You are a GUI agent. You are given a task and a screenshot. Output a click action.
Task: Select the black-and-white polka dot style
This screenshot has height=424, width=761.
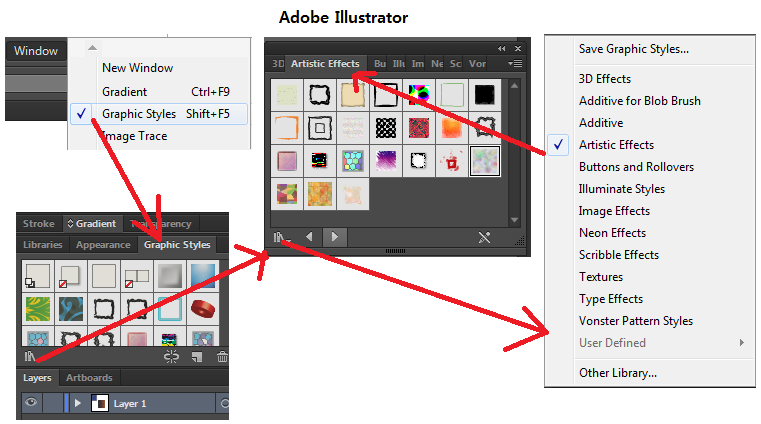386,128
